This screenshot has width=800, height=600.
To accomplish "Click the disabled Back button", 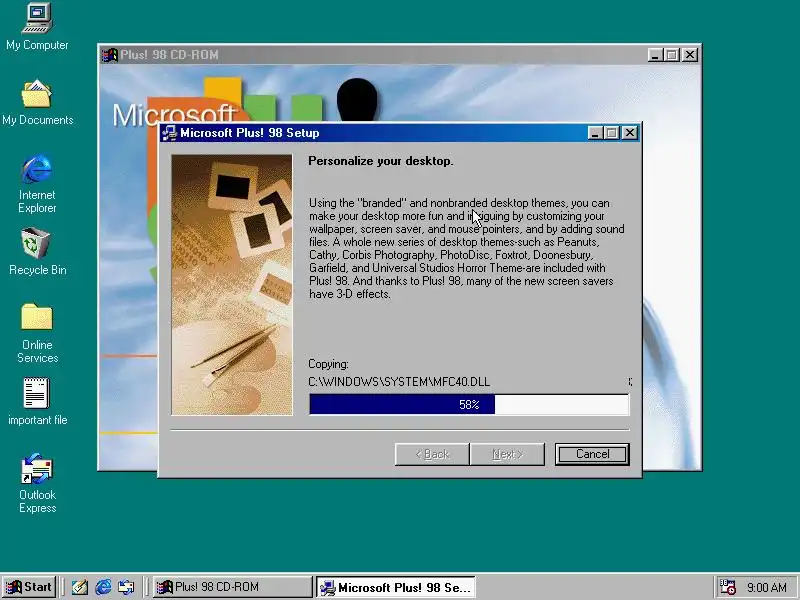I will (x=432, y=454).
